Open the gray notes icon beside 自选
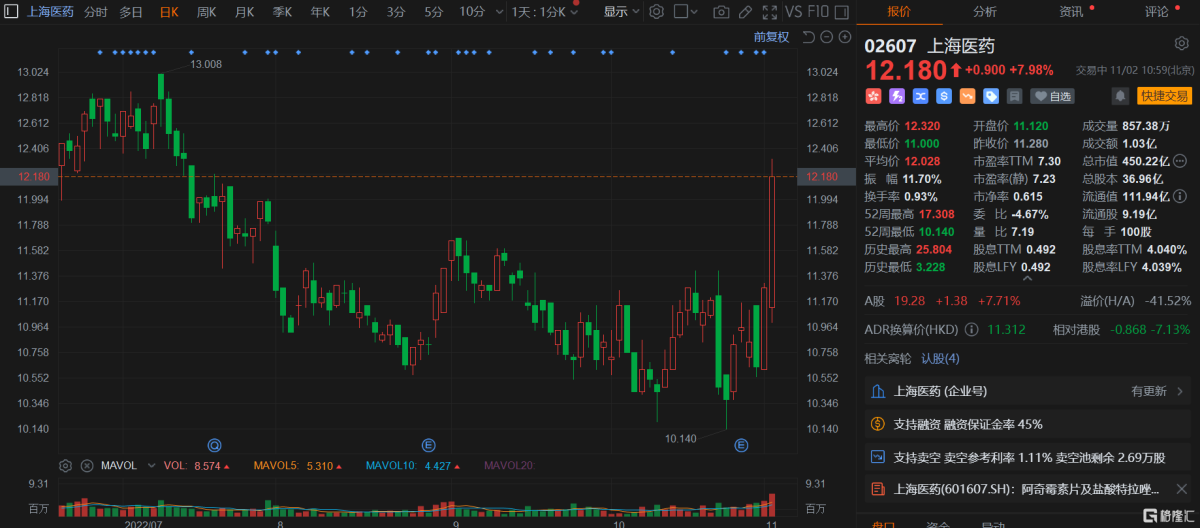The height and width of the screenshot is (528, 1200). pyautogui.click(x=1014, y=96)
